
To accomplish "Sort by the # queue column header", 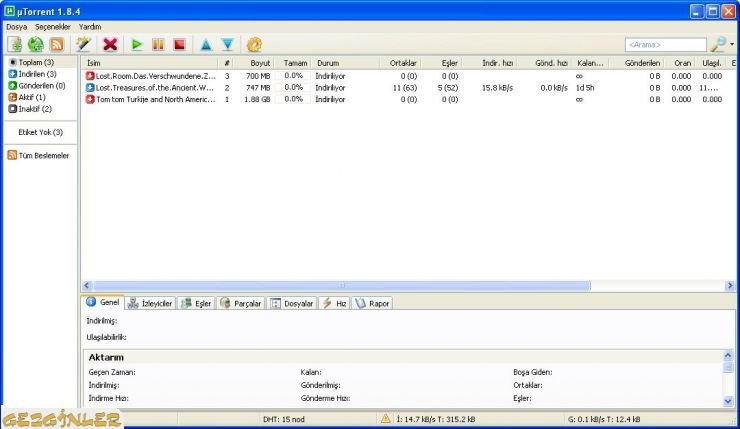I will (x=227, y=63).
